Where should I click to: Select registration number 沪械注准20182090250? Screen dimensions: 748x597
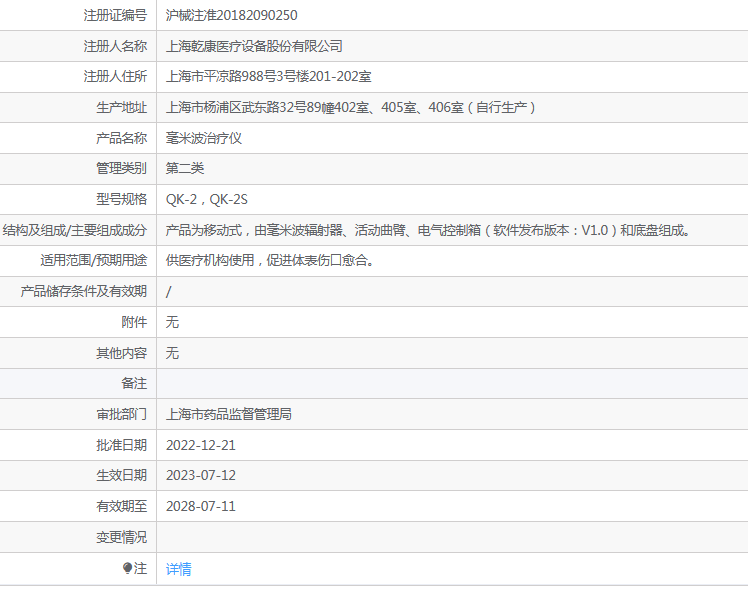[x=231, y=15]
